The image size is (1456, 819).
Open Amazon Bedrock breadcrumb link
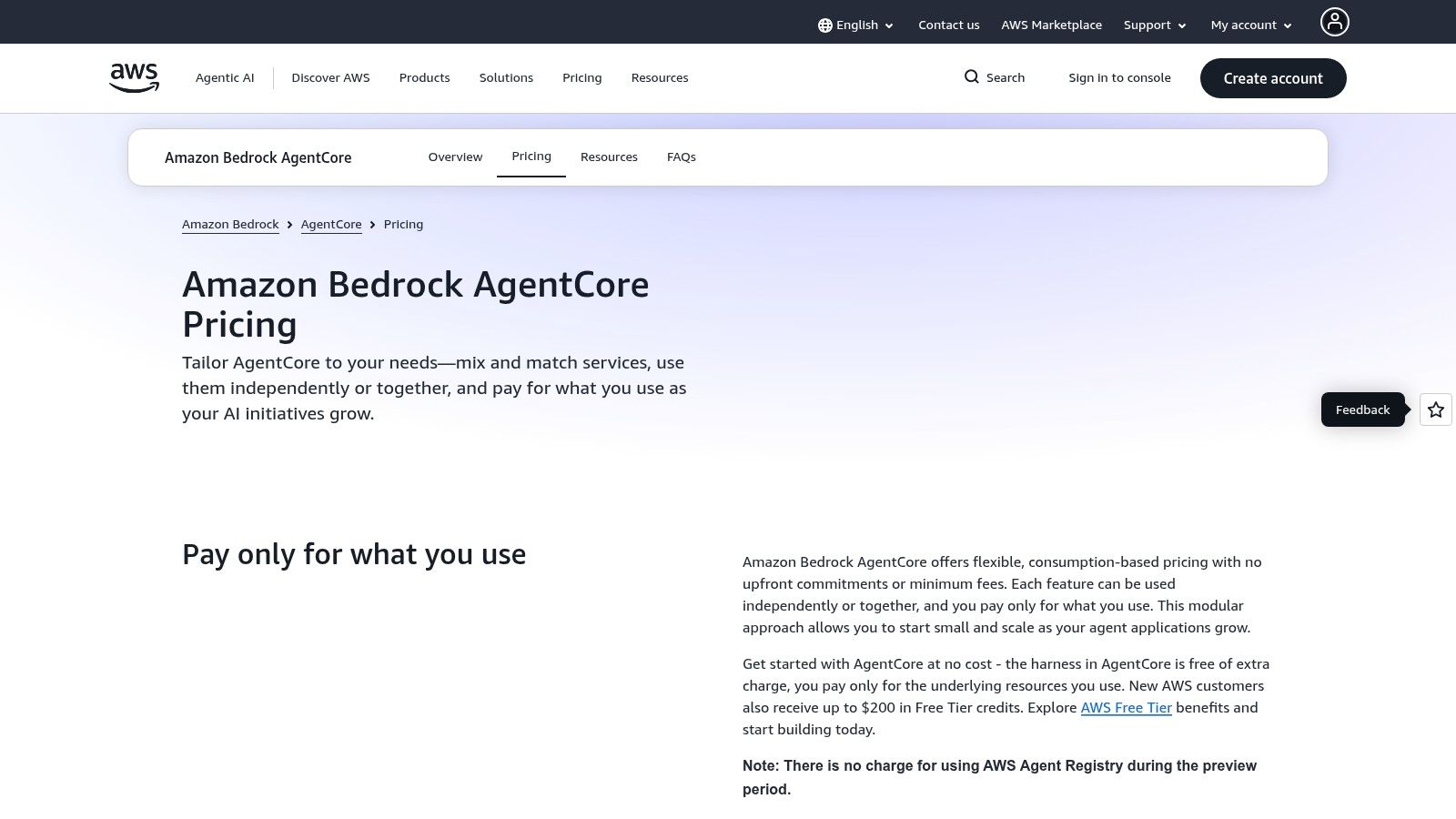230,225
